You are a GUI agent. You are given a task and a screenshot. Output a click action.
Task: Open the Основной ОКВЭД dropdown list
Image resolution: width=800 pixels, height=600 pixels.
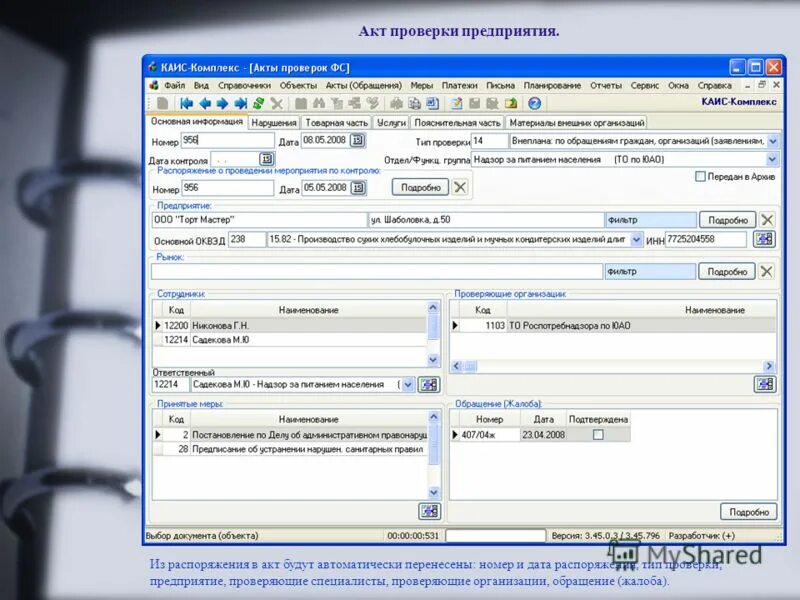[636, 239]
